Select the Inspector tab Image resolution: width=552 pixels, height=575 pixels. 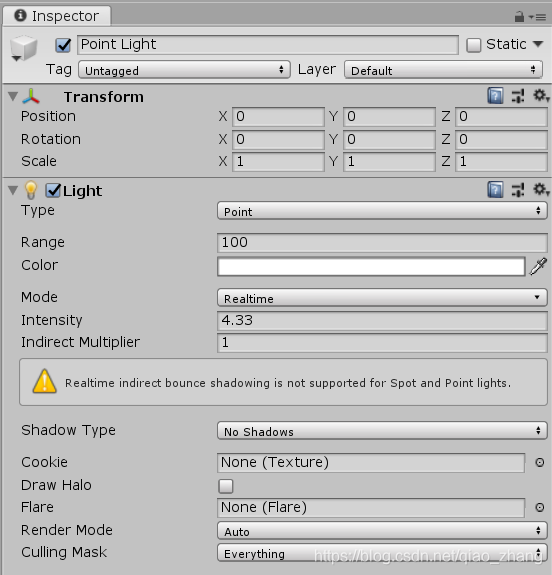click(57, 16)
